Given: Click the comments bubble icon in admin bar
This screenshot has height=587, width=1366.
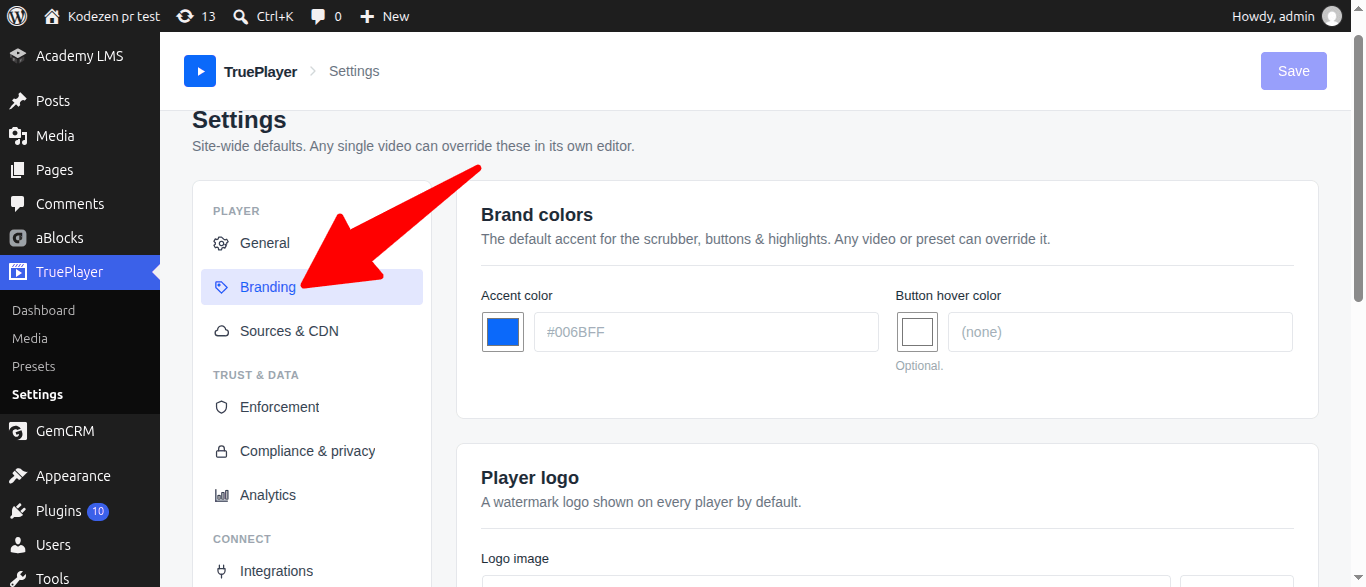Looking at the screenshot, I should (318, 16).
